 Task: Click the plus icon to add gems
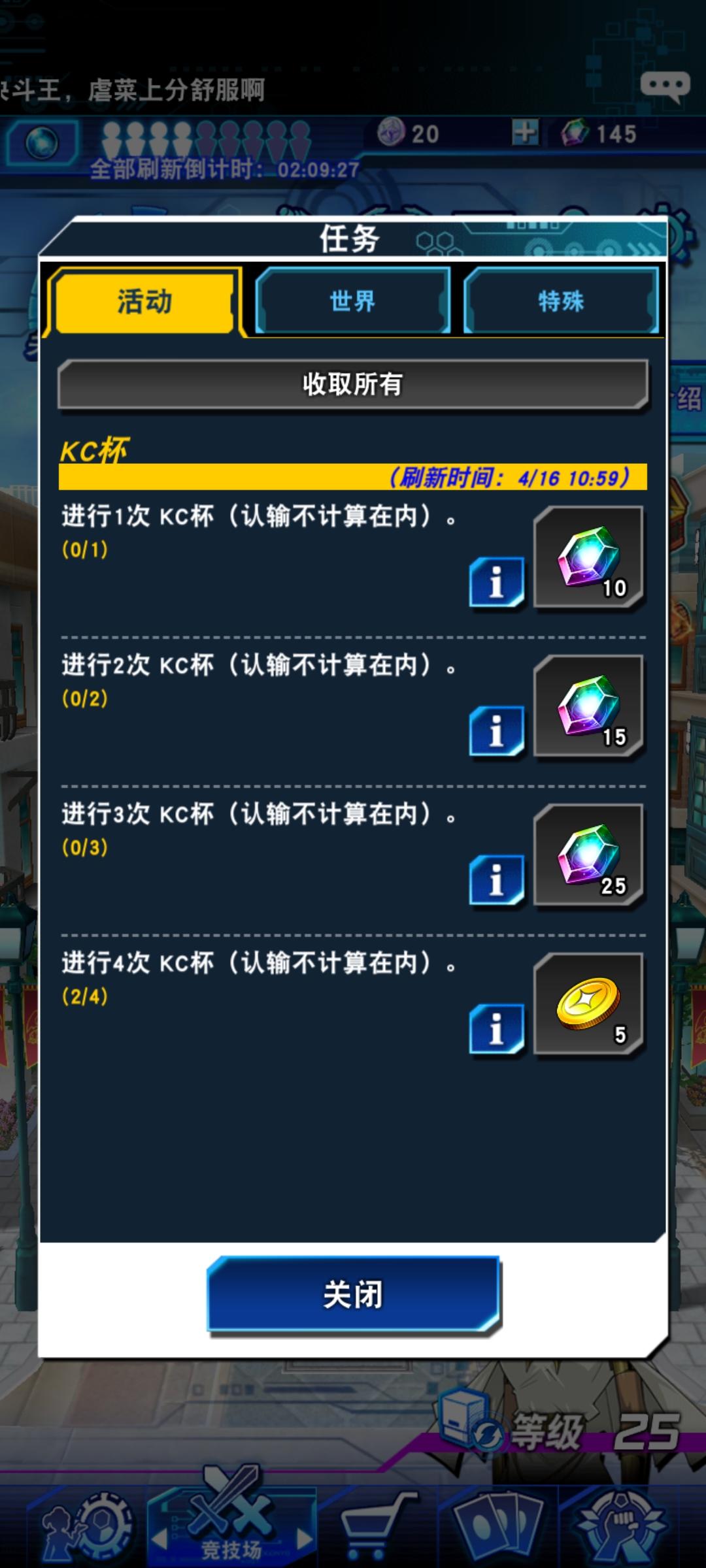pyautogui.click(x=525, y=133)
